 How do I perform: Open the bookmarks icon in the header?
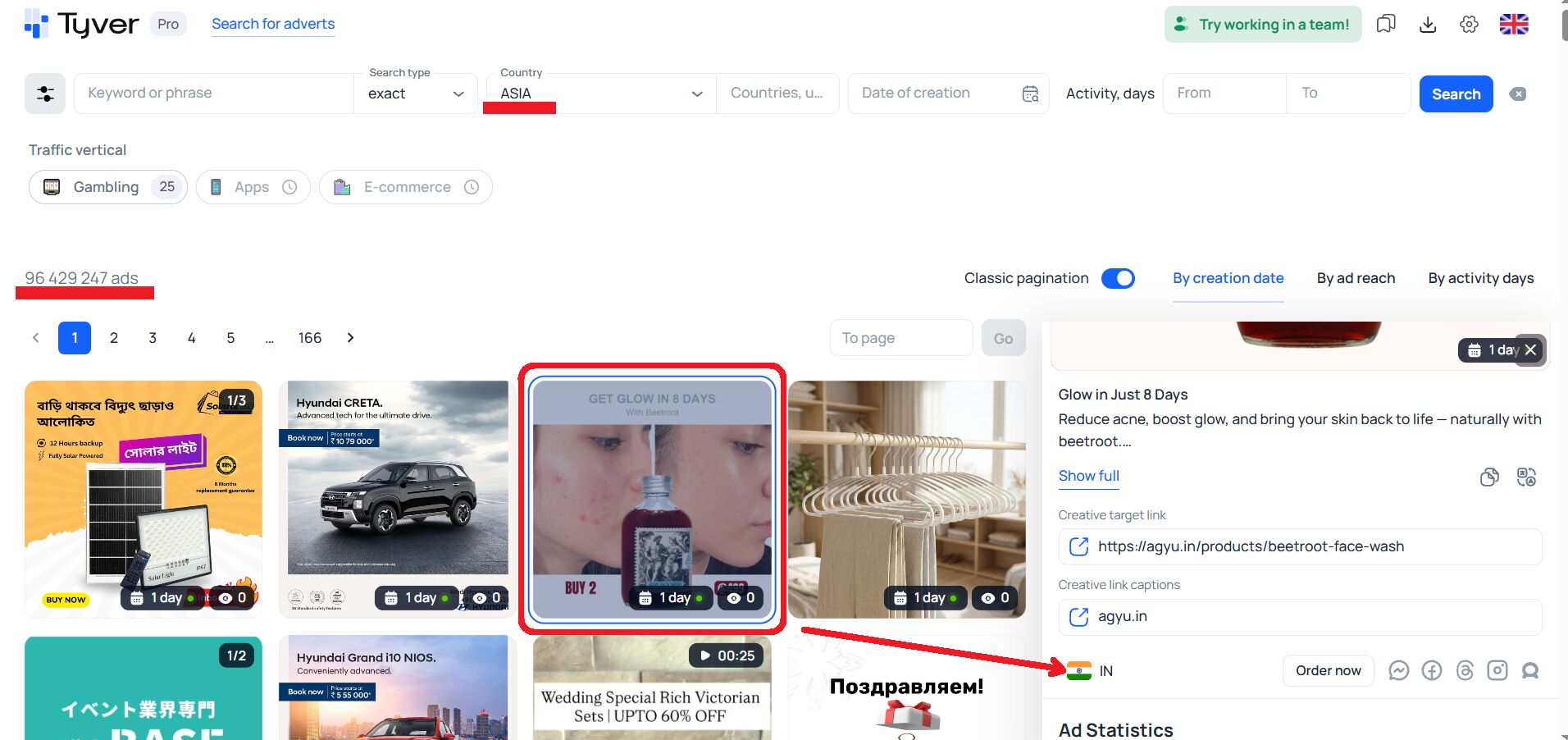coord(1386,24)
